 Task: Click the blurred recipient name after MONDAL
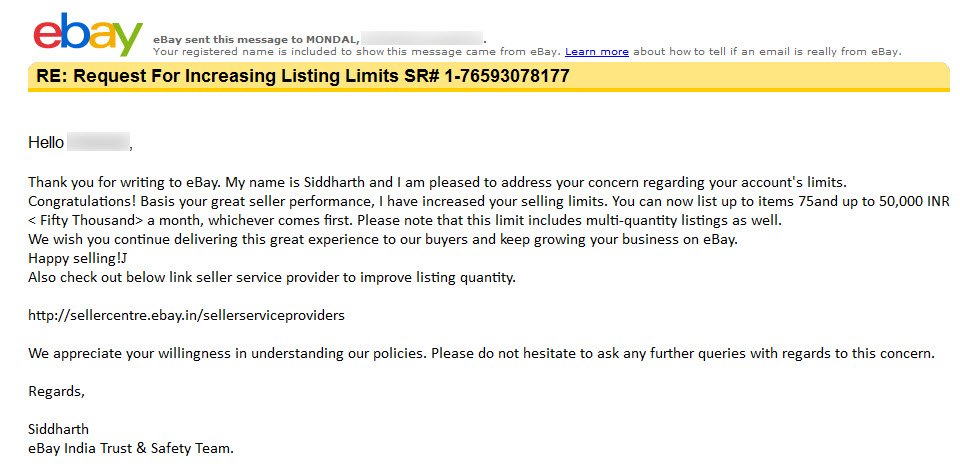(x=422, y=39)
